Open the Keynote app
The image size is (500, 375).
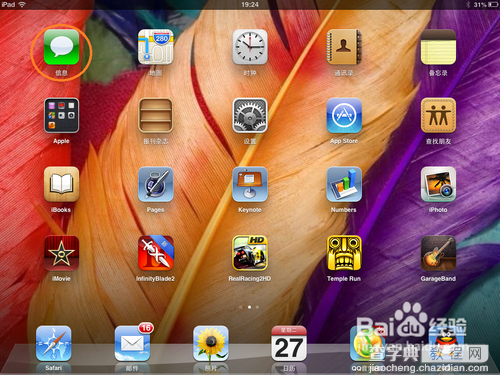[x=250, y=184]
